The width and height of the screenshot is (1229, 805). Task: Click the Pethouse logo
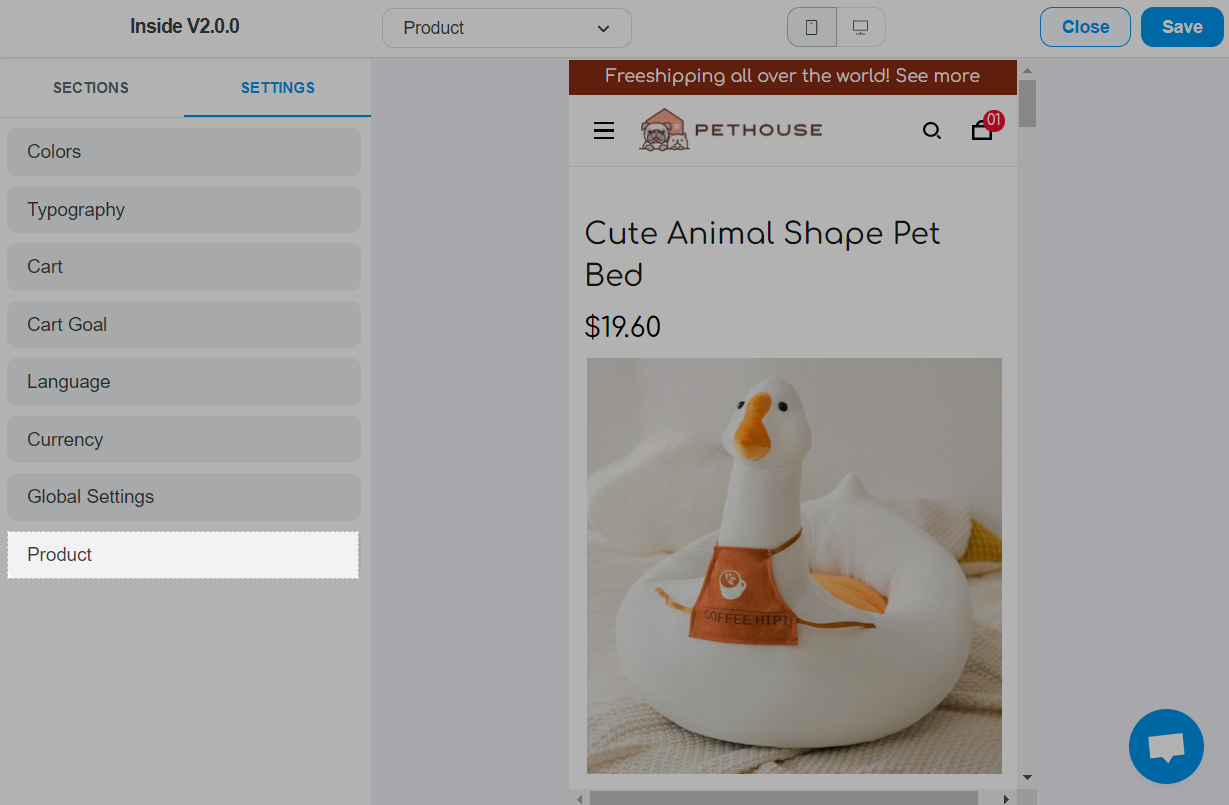click(731, 130)
